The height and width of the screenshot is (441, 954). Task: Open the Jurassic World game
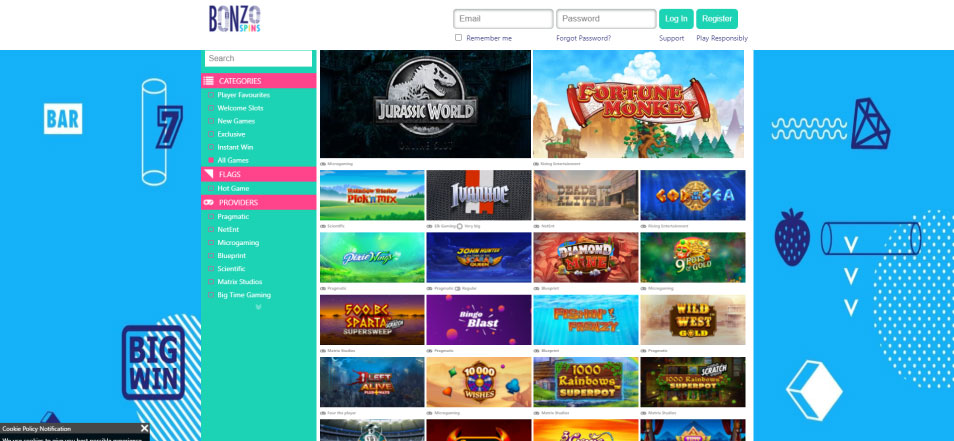(425, 104)
